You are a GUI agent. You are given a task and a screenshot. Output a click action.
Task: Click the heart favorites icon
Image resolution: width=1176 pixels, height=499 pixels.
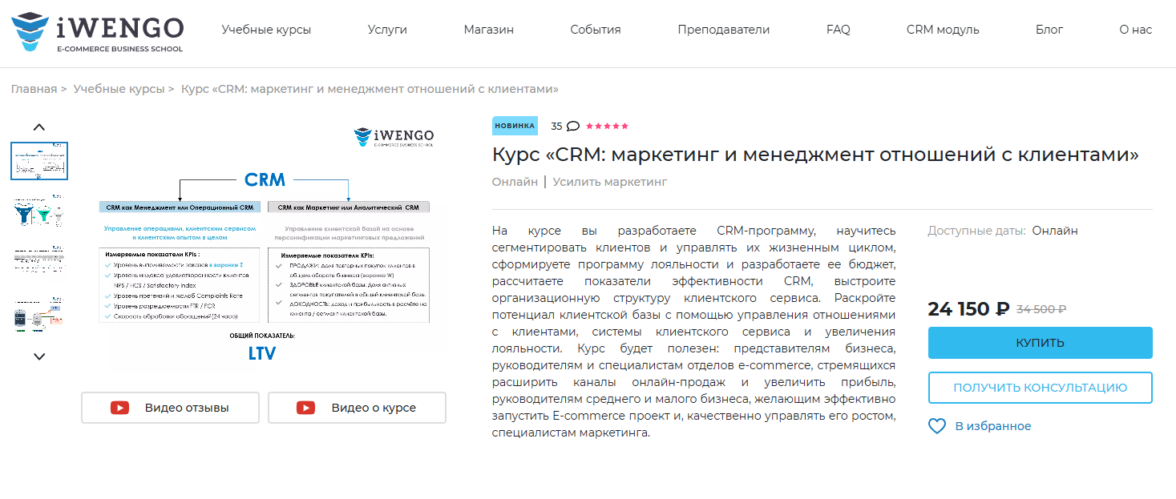pos(938,426)
